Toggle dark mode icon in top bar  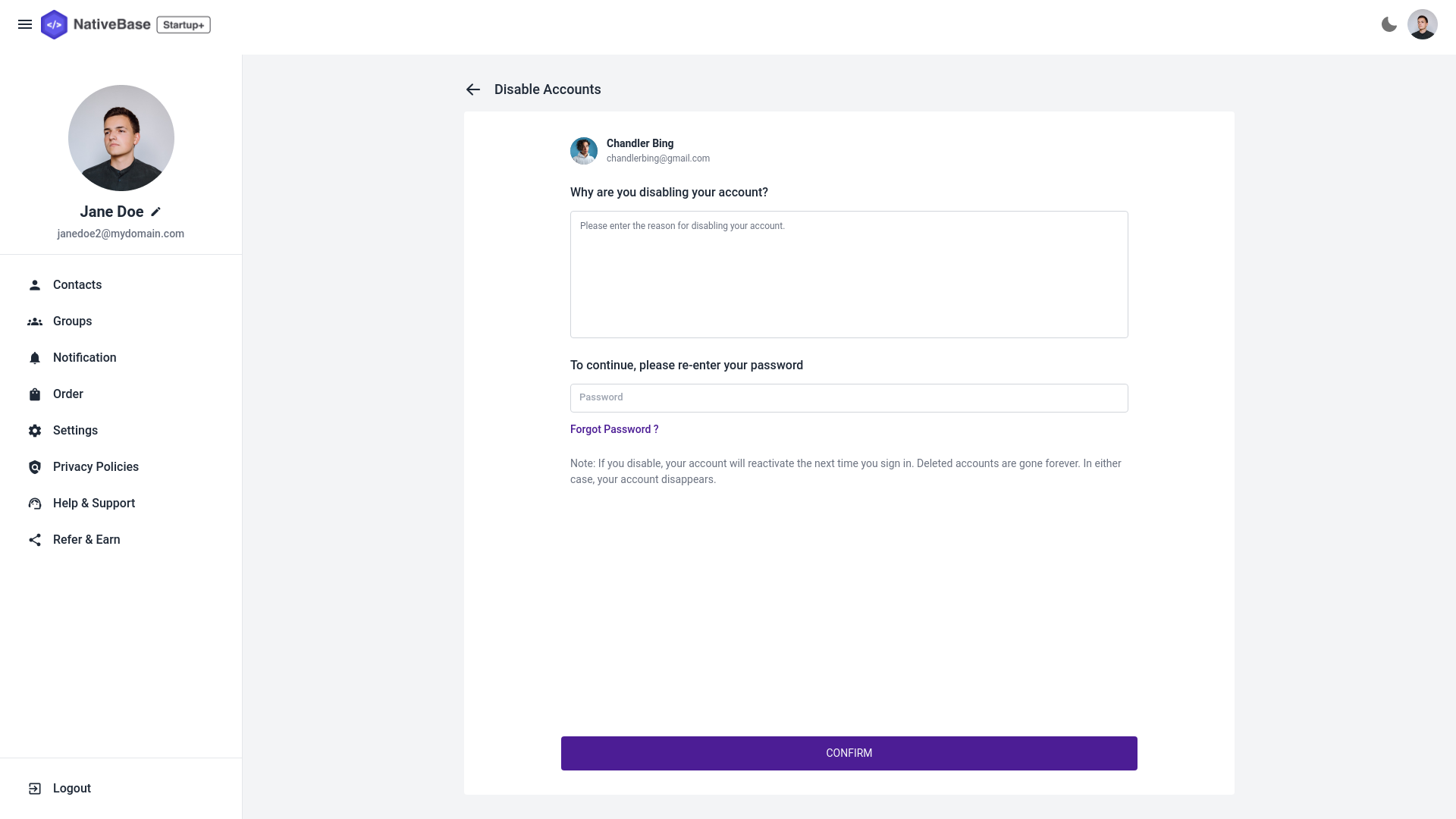[x=1389, y=24]
